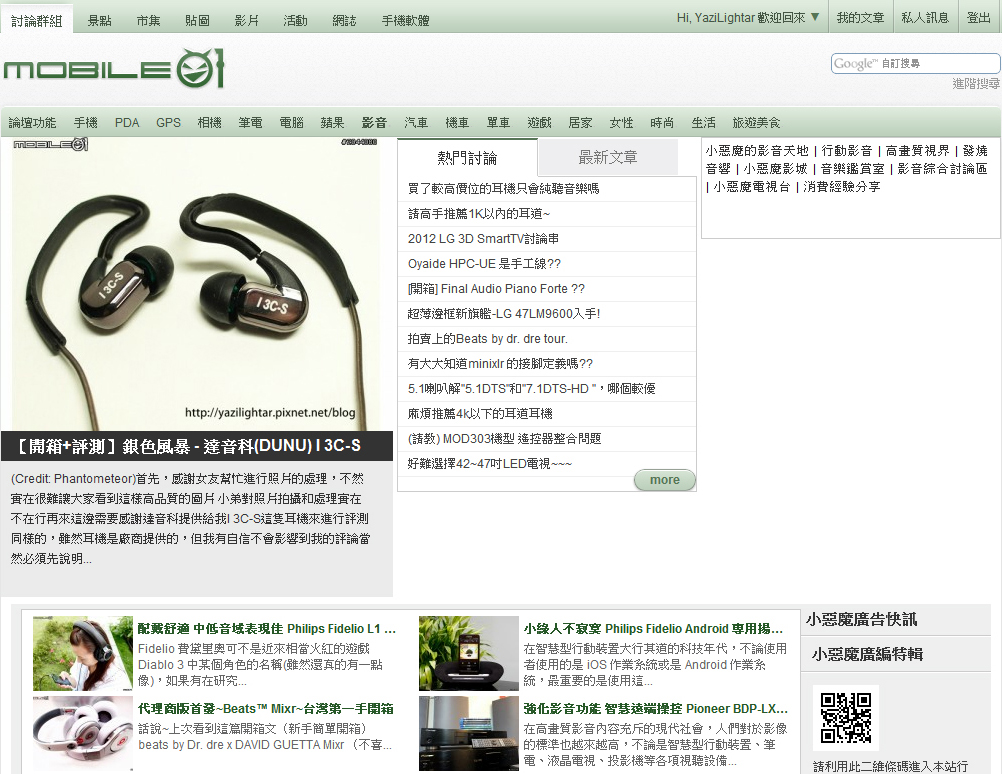The image size is (1002, 774).
Task: Open 小惡魔的影音天地 forum link
Action: (x=757, y=151)
